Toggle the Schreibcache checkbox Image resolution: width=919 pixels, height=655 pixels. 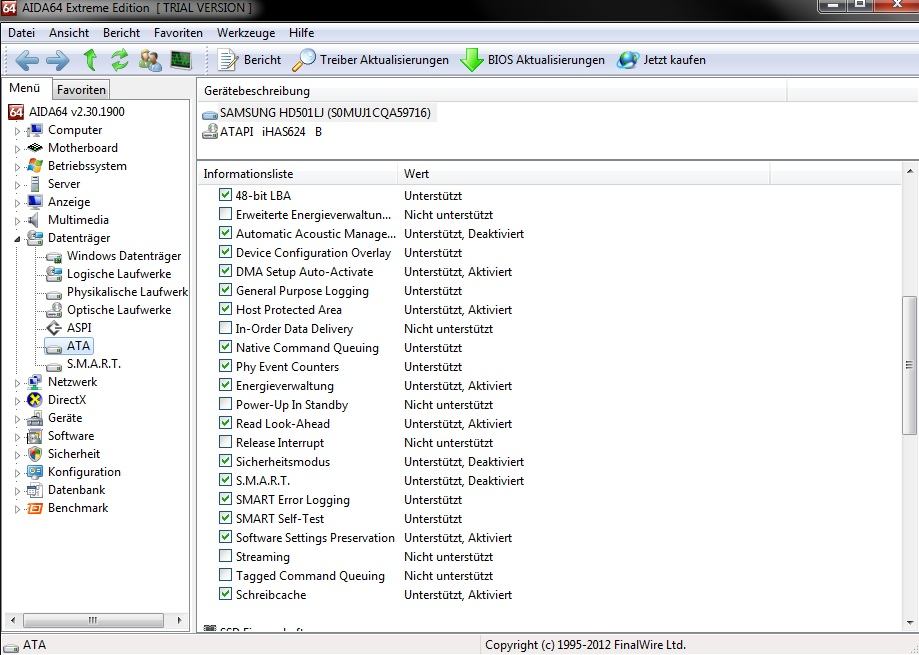click(225, 593)
